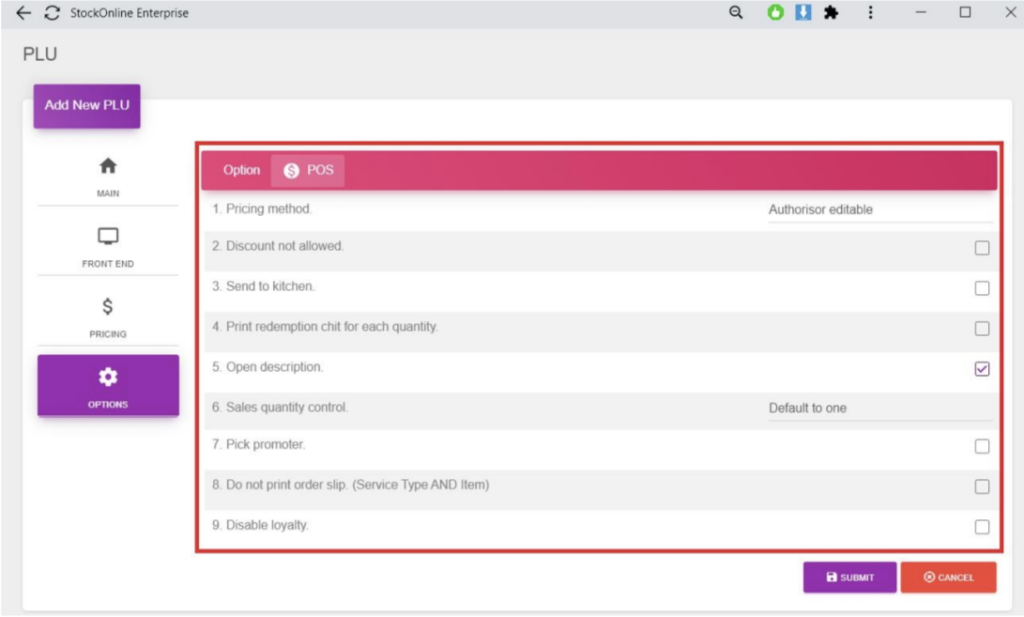1024x617 pixels.
Task: Uncheck the Open description checkbox
Action: tap(982, 369)
